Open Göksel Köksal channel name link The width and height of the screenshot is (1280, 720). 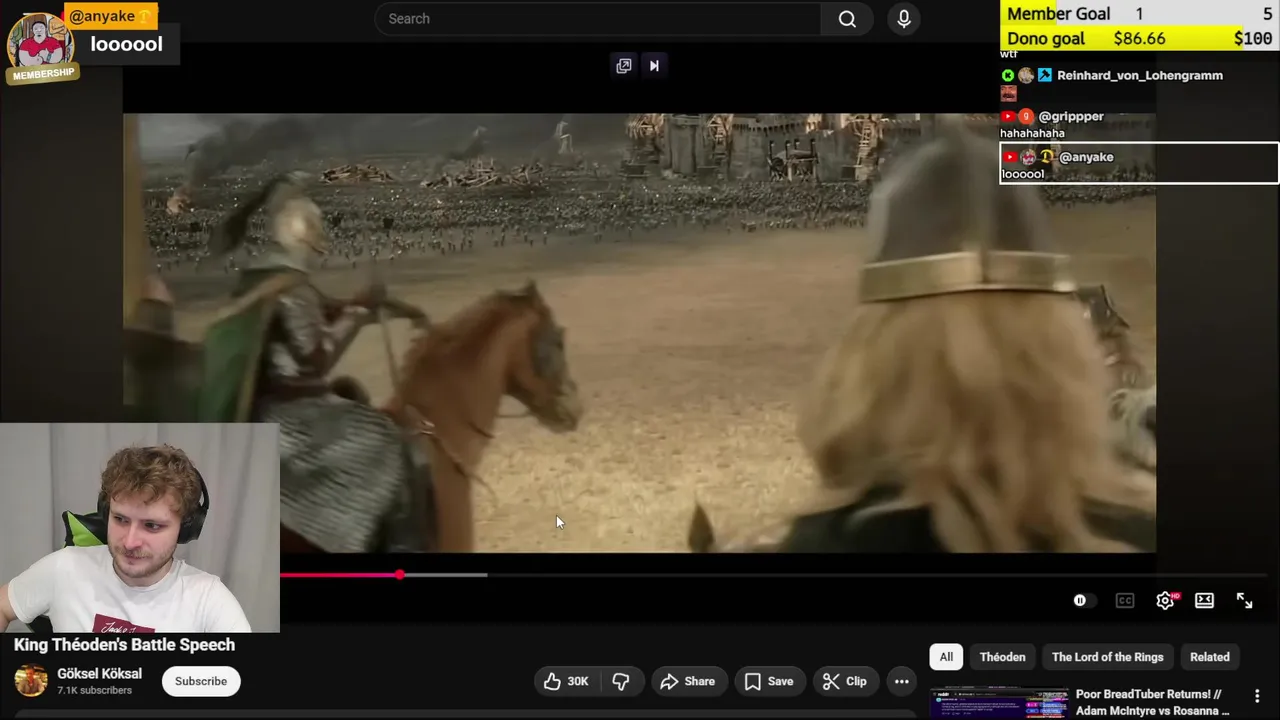(x=99, y=674)
